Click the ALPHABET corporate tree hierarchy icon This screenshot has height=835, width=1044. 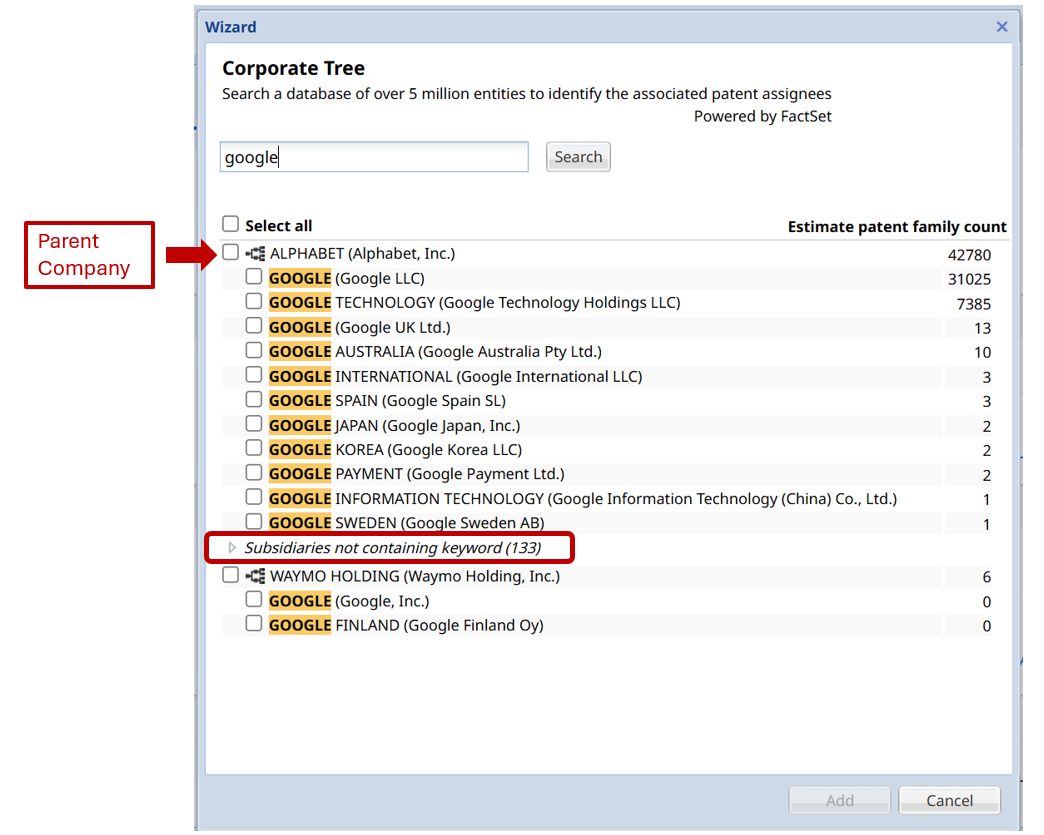coord(255,254)
